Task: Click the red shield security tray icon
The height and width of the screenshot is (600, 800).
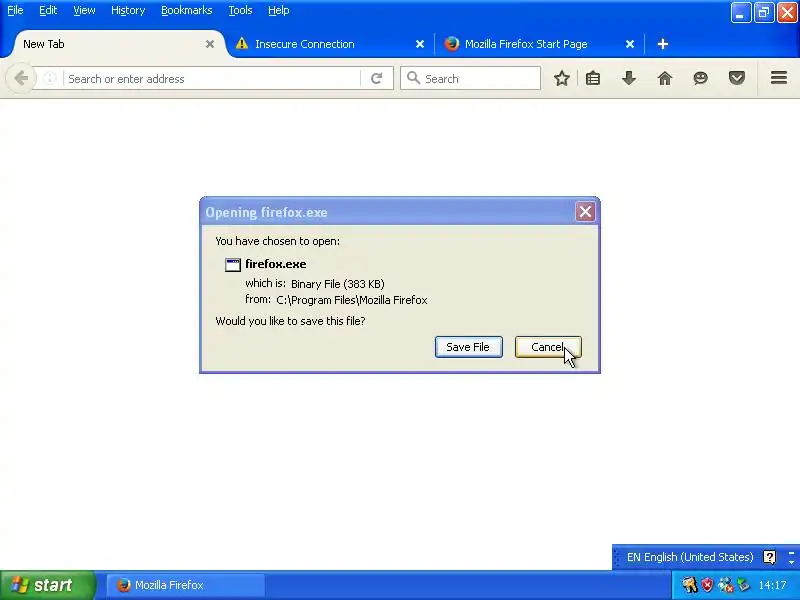Action: (x=707, y=585)
